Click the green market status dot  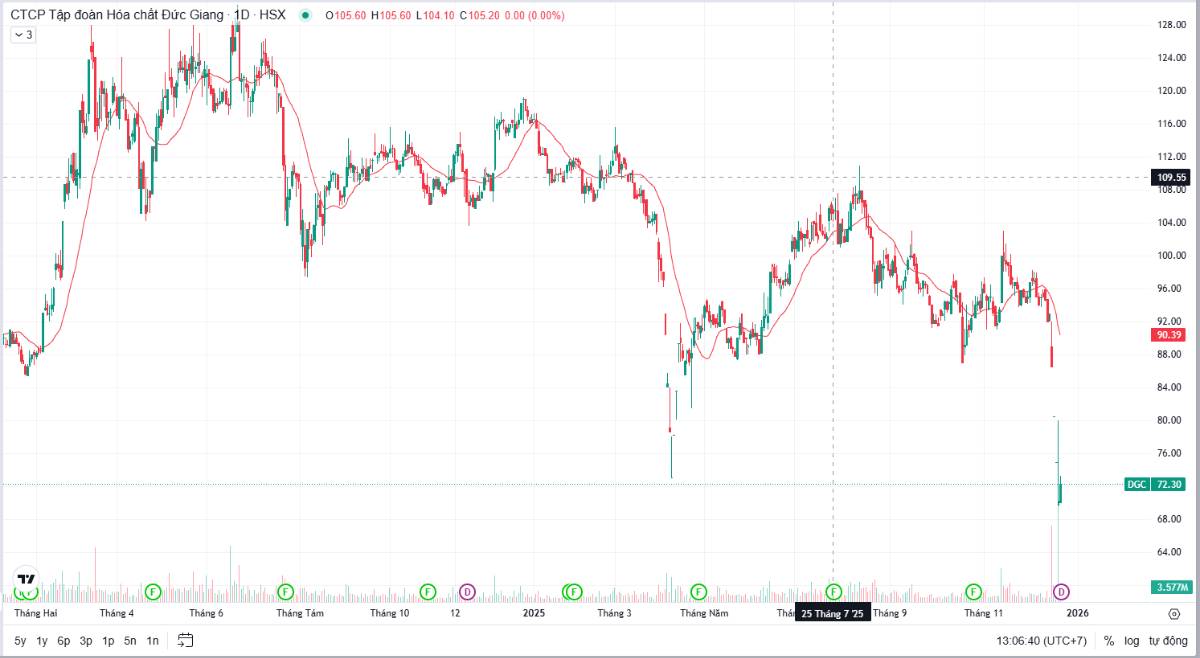304,16
